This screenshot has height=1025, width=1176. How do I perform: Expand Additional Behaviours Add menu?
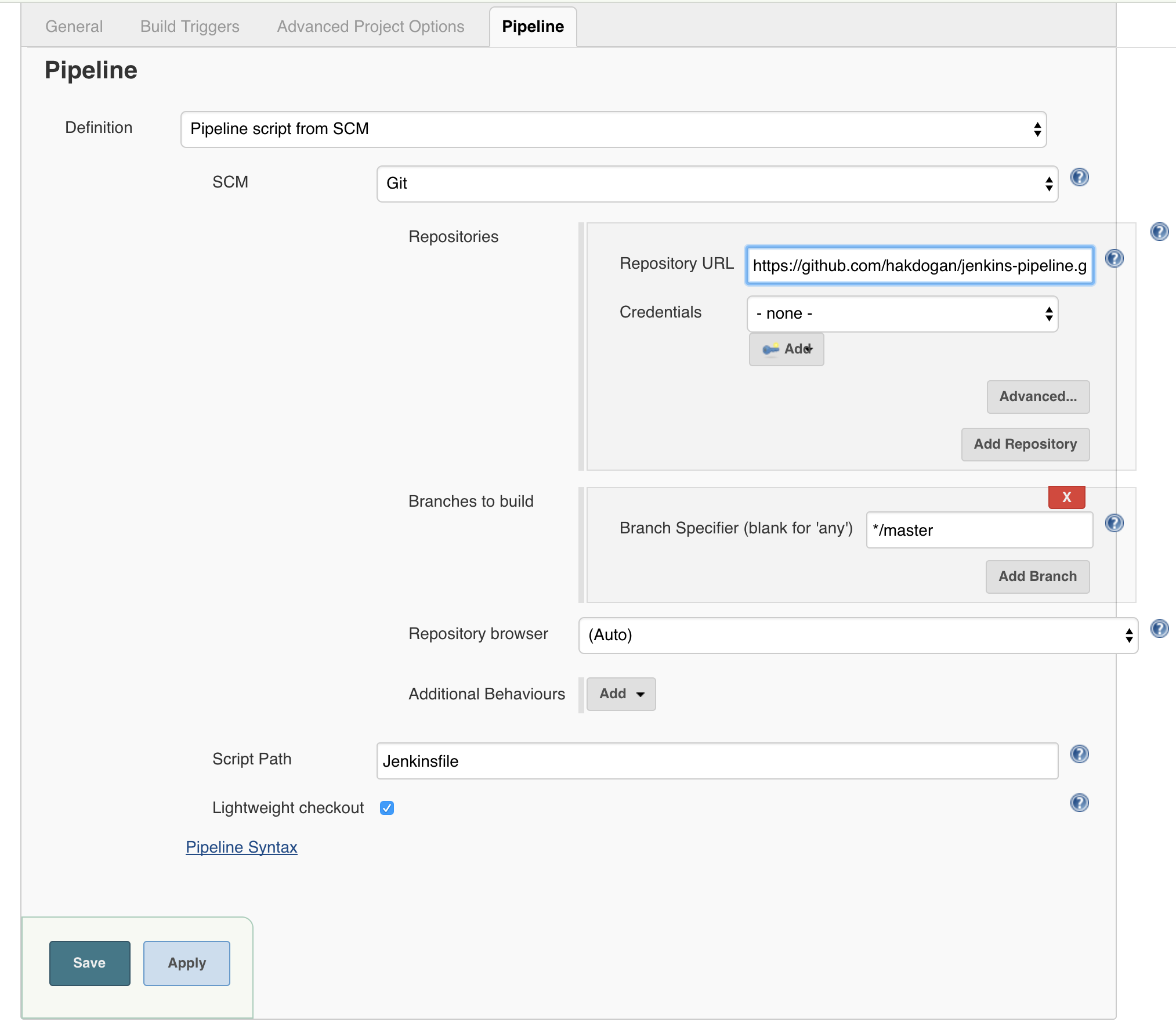tap(621, 694)
